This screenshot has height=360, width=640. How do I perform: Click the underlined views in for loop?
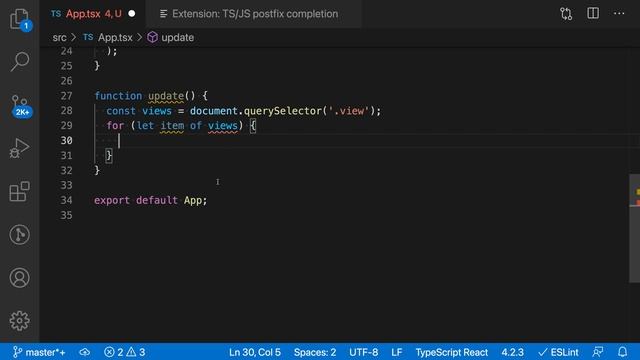222,126
